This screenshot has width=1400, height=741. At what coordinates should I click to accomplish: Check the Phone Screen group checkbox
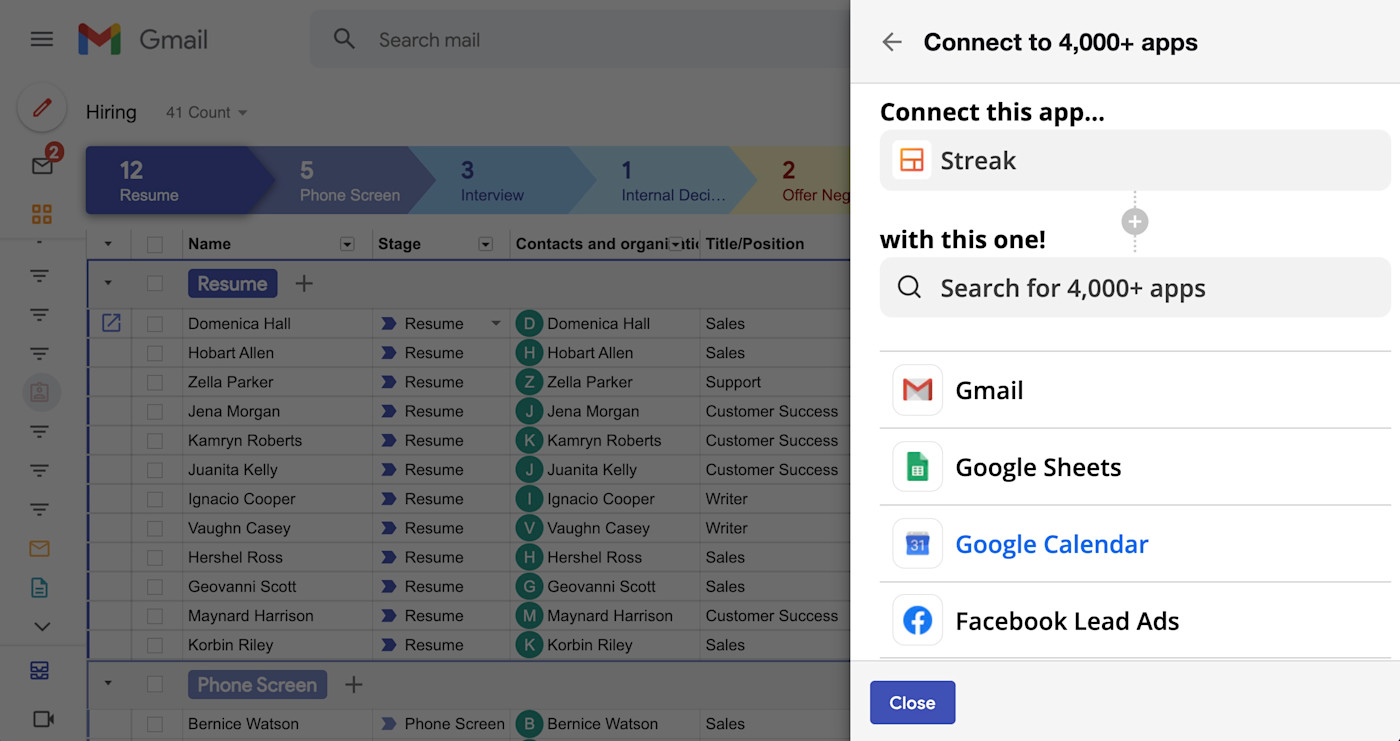[x=154, y=685]
